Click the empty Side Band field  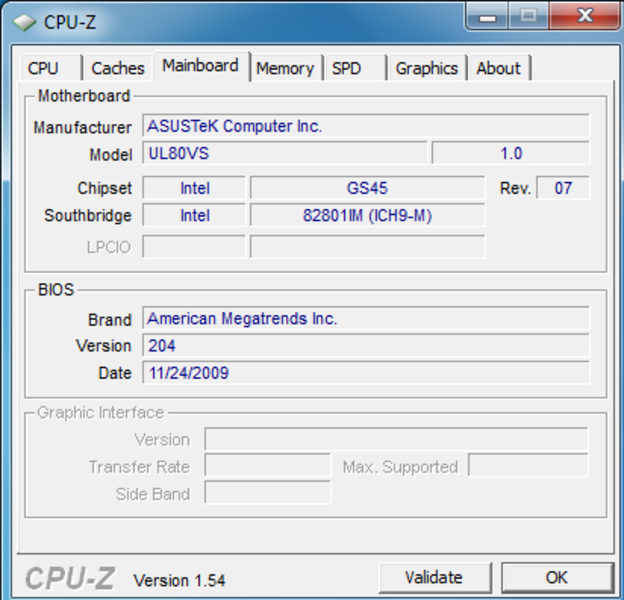pyautogui.click(x=267, y=493)
